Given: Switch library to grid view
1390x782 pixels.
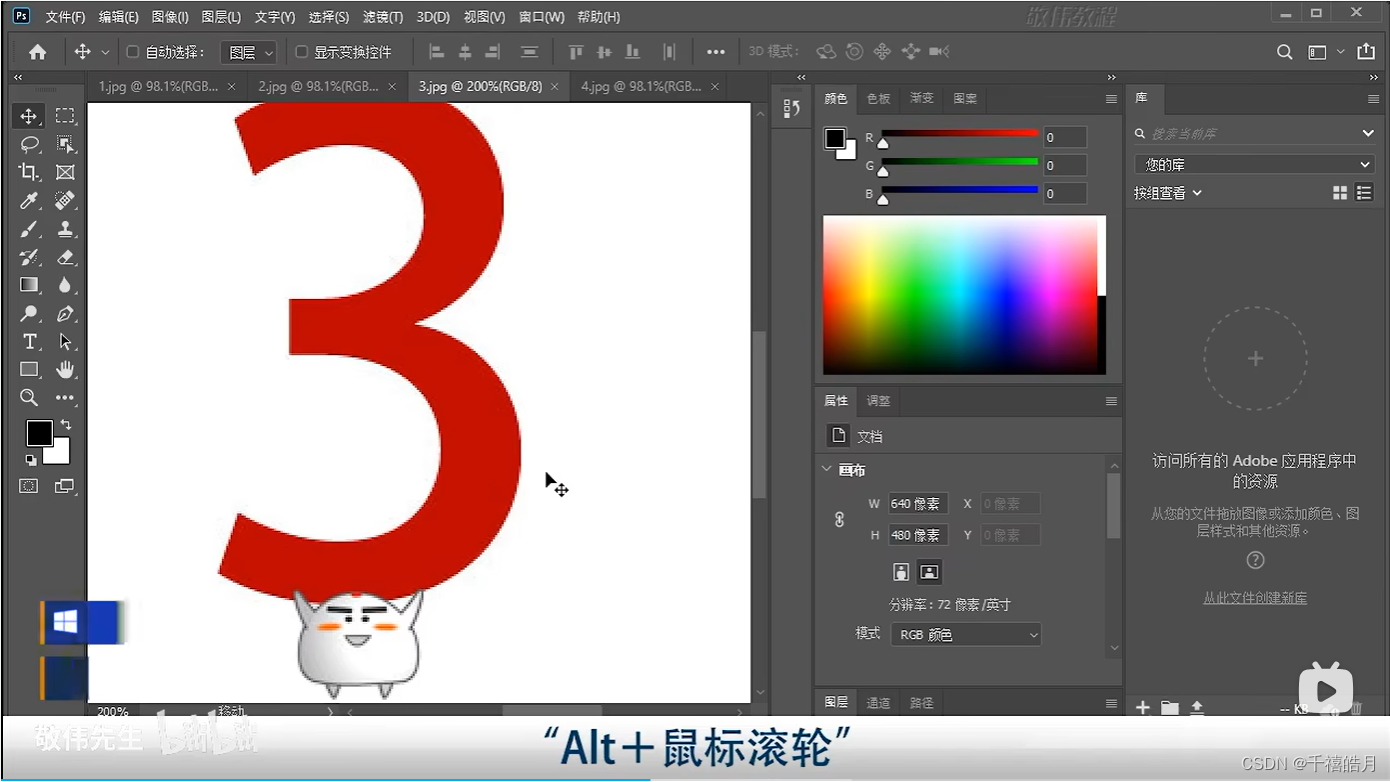Looking at the screenshot, I should pyautogui.click(x=1340, y=193).
